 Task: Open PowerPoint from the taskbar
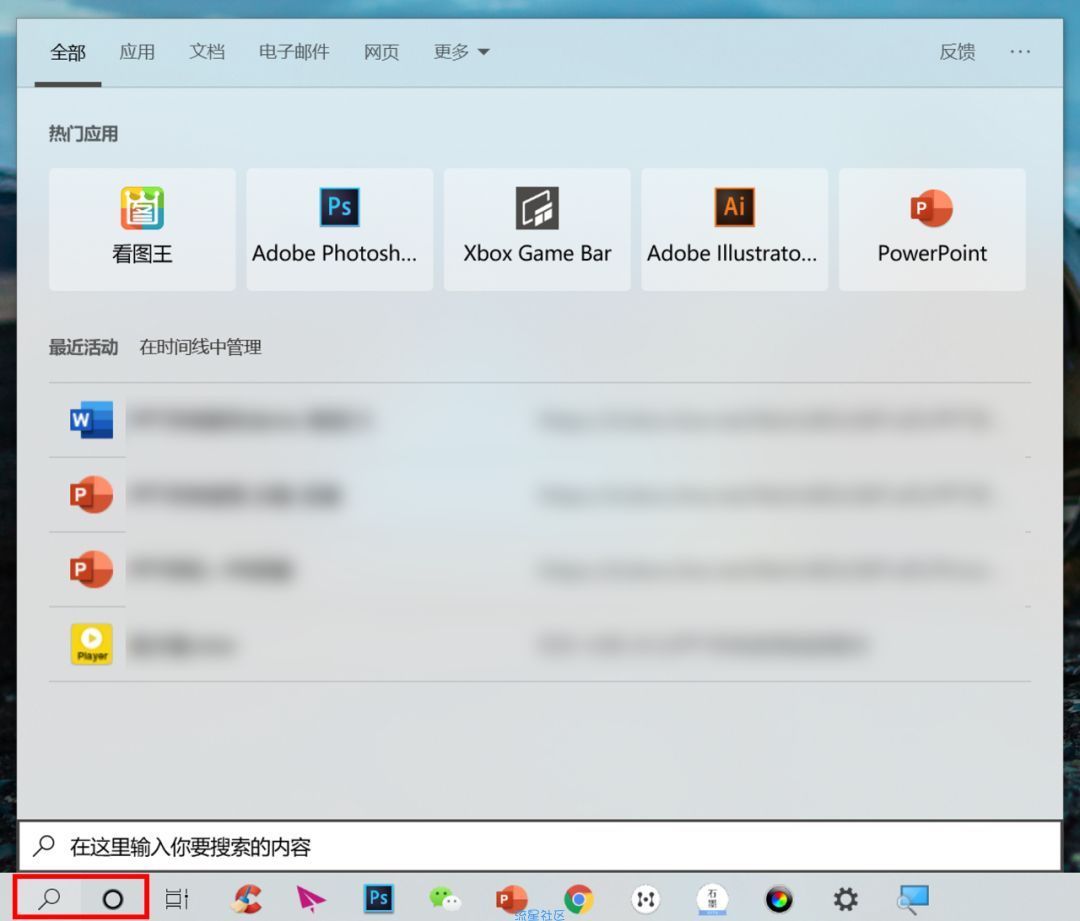point(511,899)
